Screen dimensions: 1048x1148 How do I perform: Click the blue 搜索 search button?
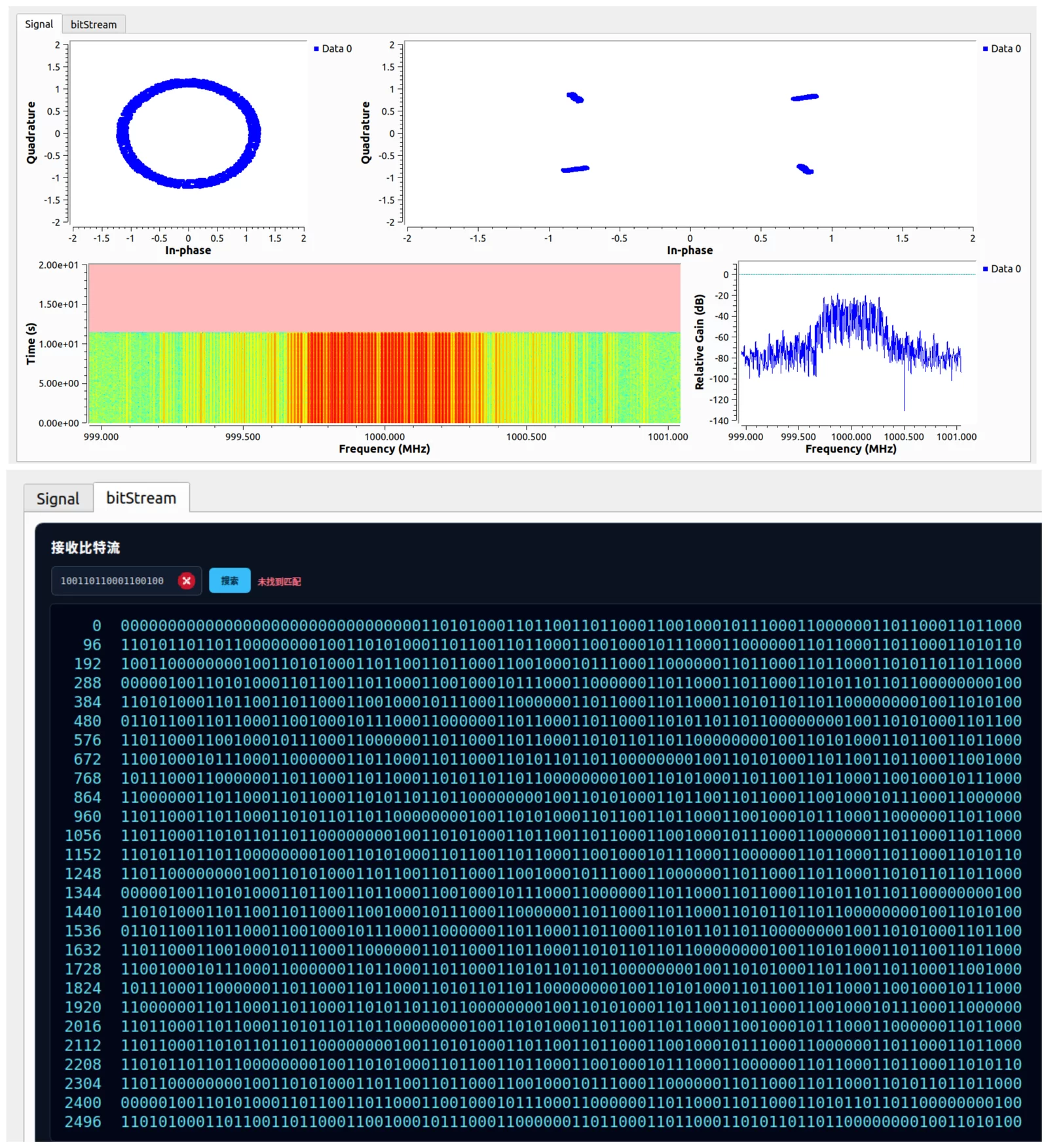coord(229,581)
